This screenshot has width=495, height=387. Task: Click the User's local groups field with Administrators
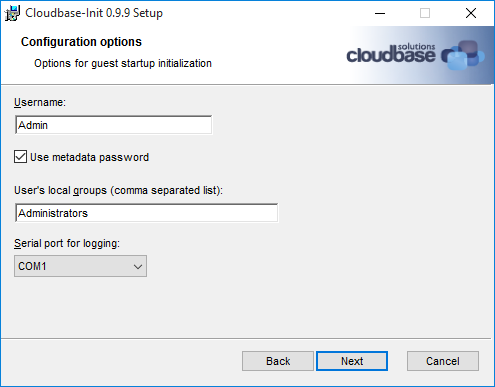[146, 213]
